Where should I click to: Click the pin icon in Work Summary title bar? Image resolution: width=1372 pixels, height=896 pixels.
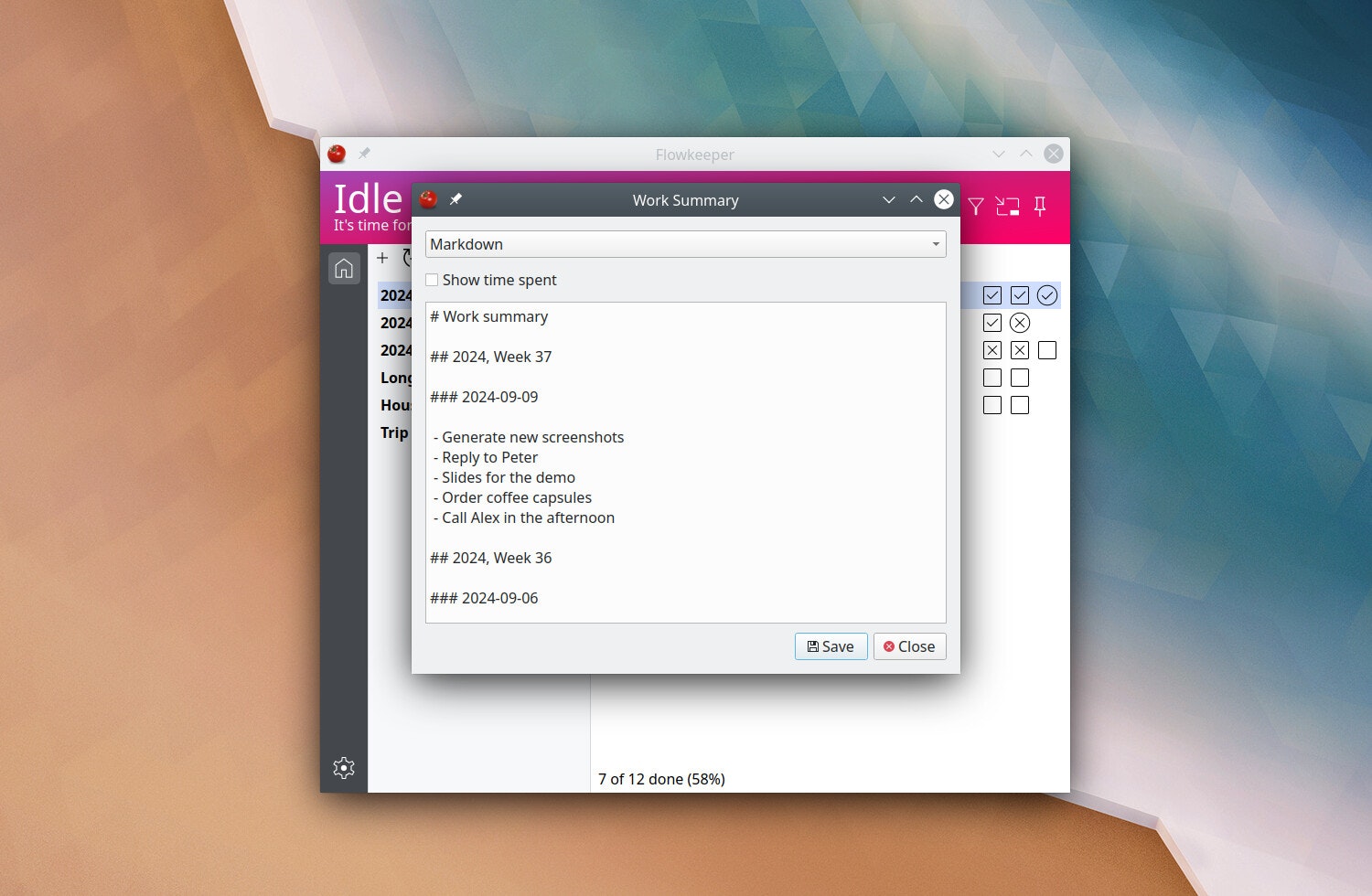(456, 199)
